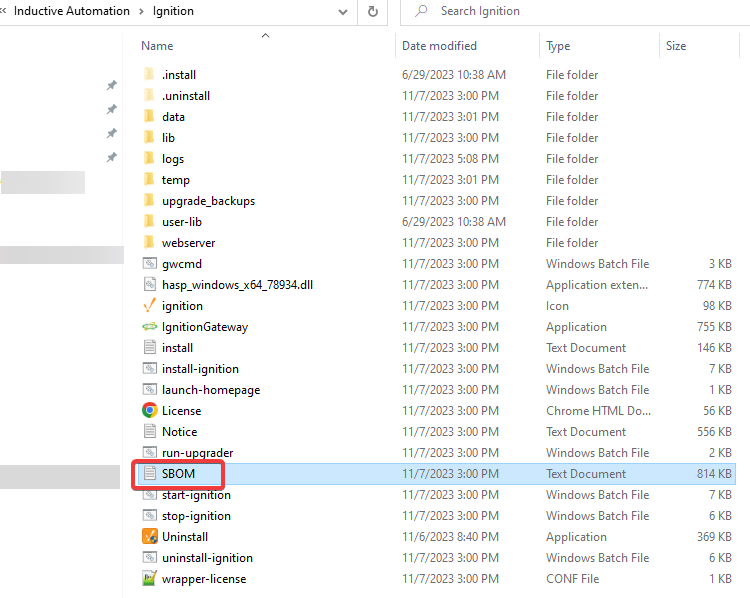The width and height of the screenshot is (750, 598).
Task: Click the Chrome icon beside License
Action: point(150,410)
